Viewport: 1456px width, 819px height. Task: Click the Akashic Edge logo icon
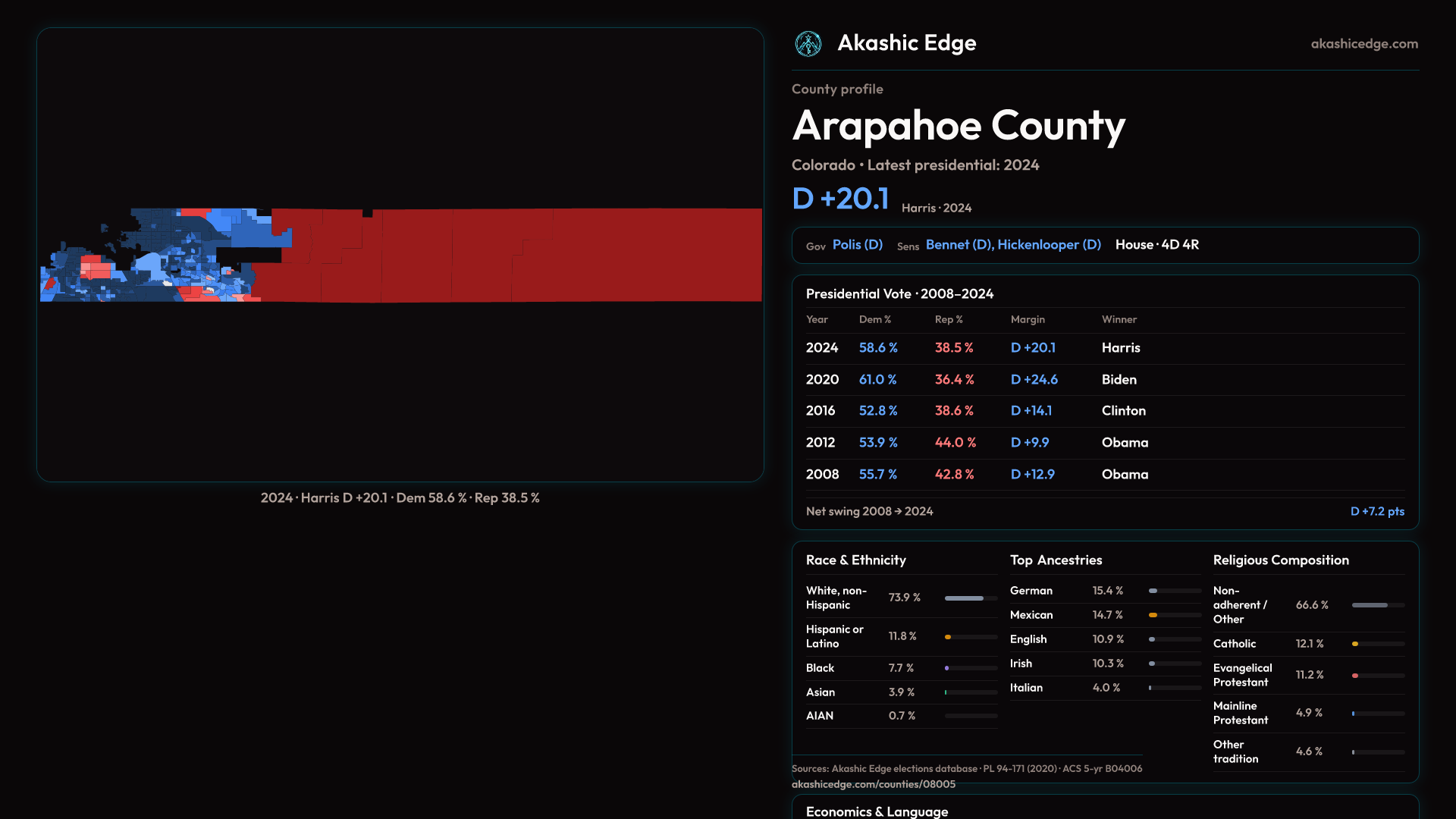(808, 44)
